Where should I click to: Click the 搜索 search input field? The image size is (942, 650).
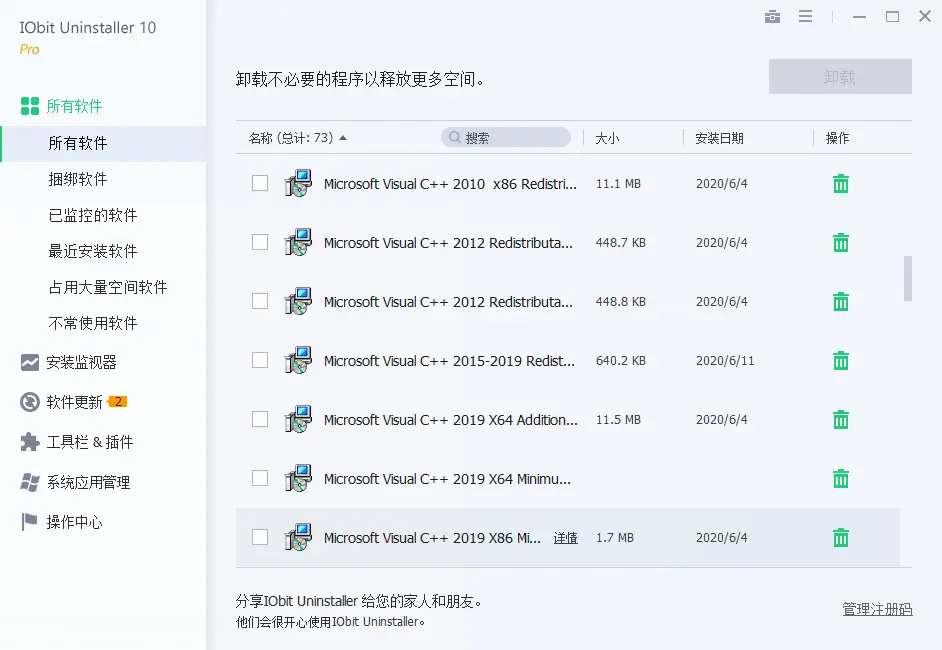(510, 138)
